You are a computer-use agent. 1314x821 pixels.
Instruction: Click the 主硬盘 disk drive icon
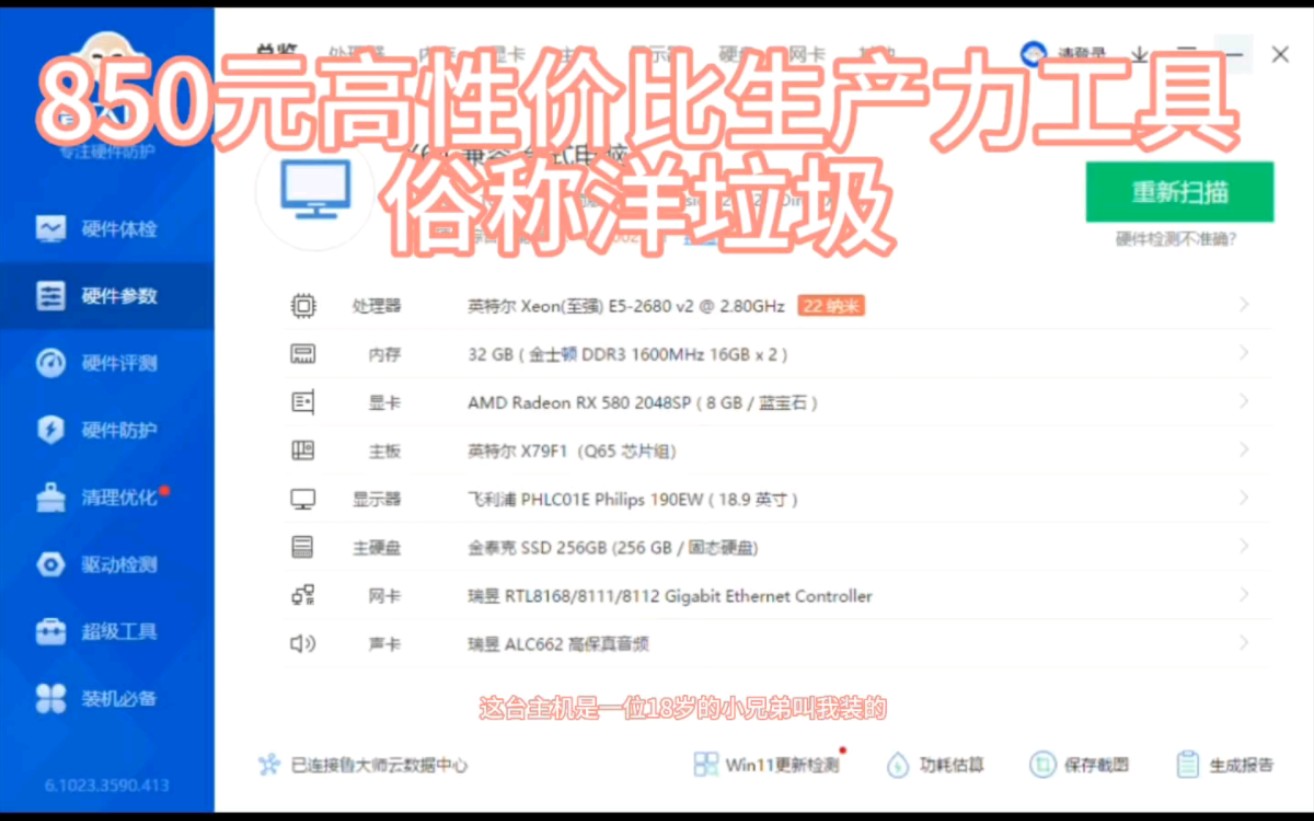pyautogui.click(x=303, y=547)
